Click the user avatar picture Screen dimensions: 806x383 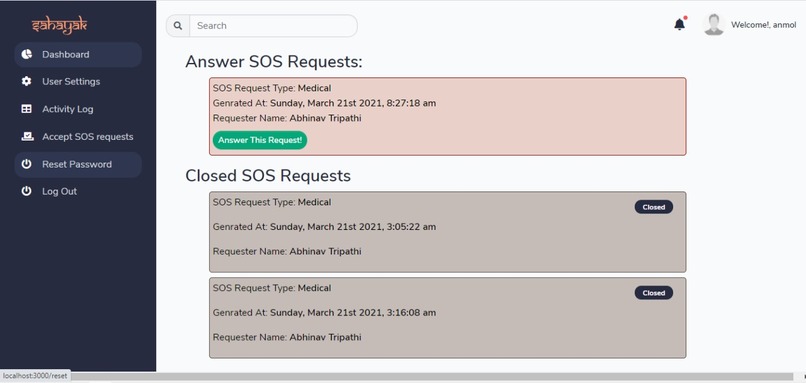713,25
